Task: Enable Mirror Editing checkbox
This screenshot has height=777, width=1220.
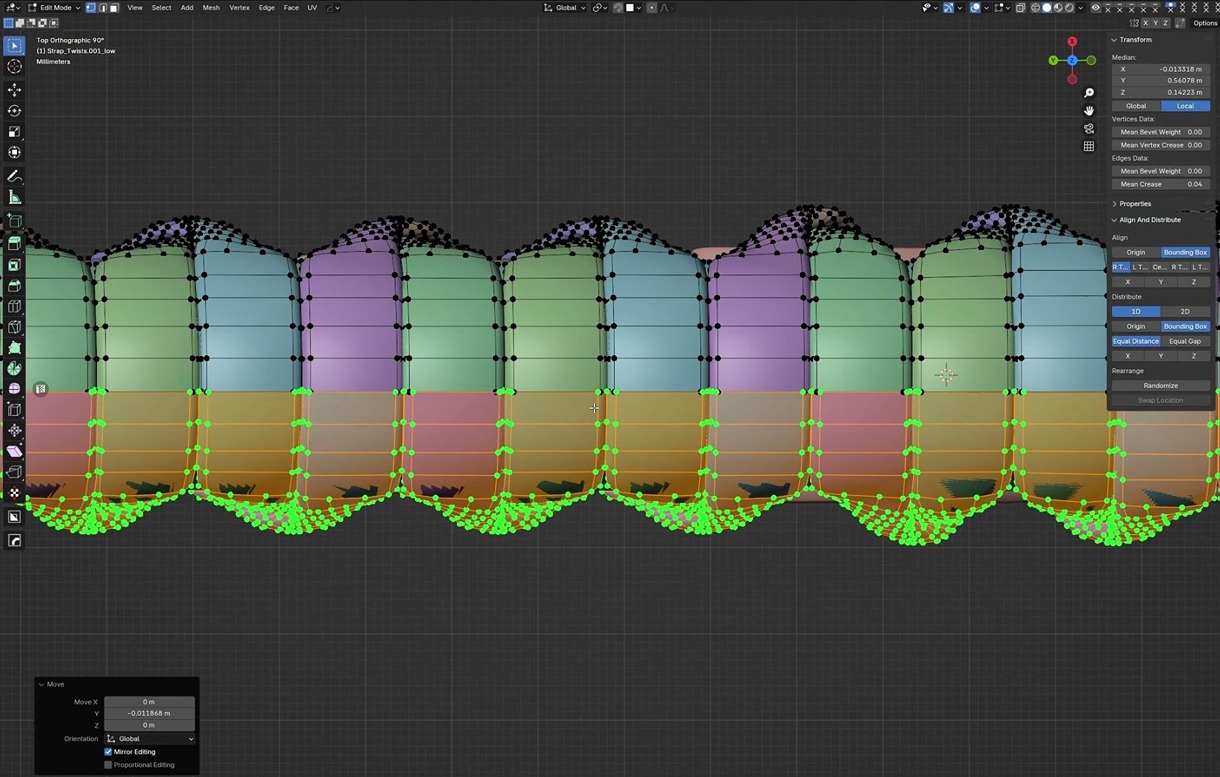Action: coord(108,752)
